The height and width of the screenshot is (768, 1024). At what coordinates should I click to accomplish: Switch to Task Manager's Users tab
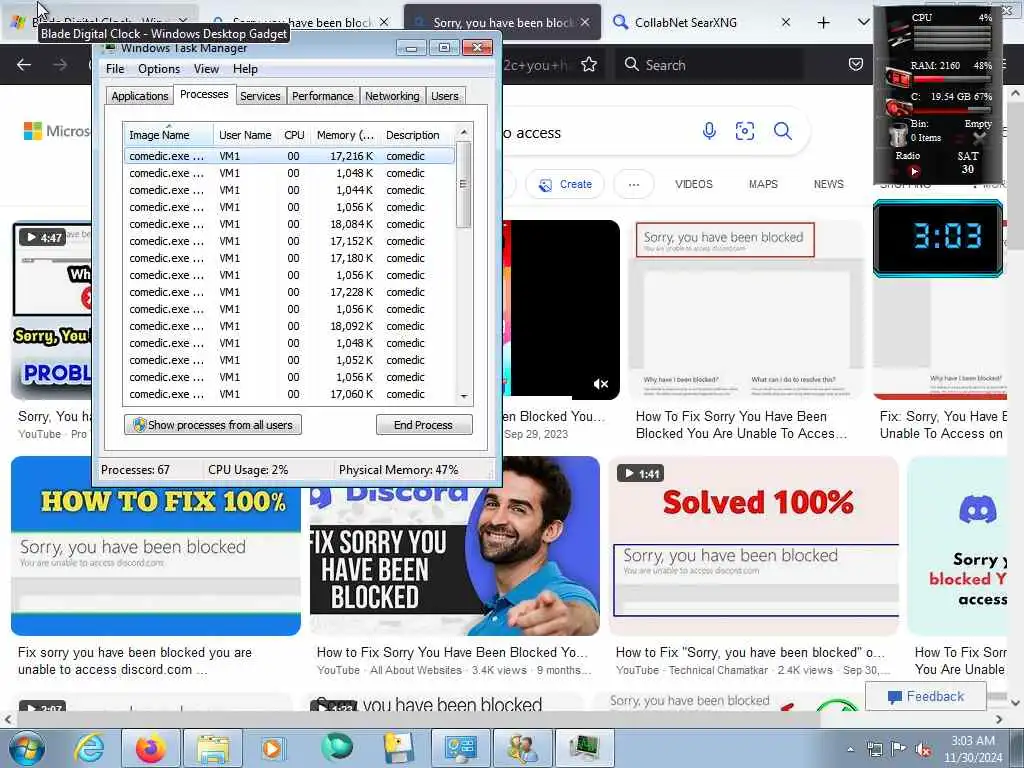[445, 96]
